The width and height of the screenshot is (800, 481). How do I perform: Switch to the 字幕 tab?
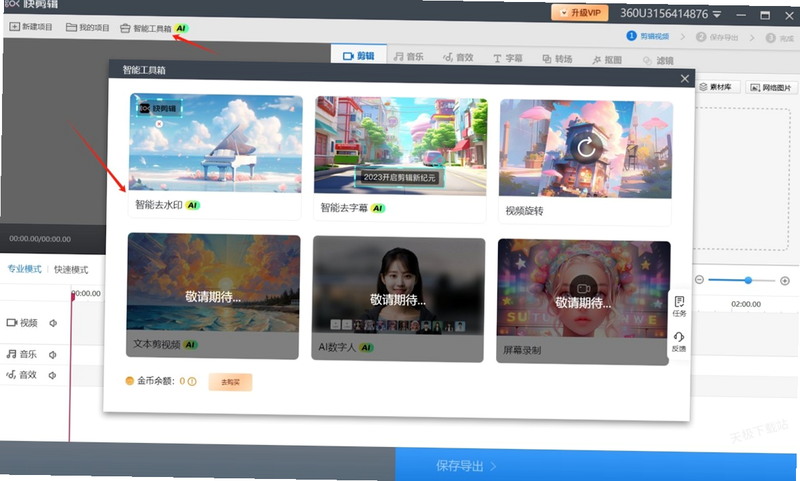[x=508, y=58]
